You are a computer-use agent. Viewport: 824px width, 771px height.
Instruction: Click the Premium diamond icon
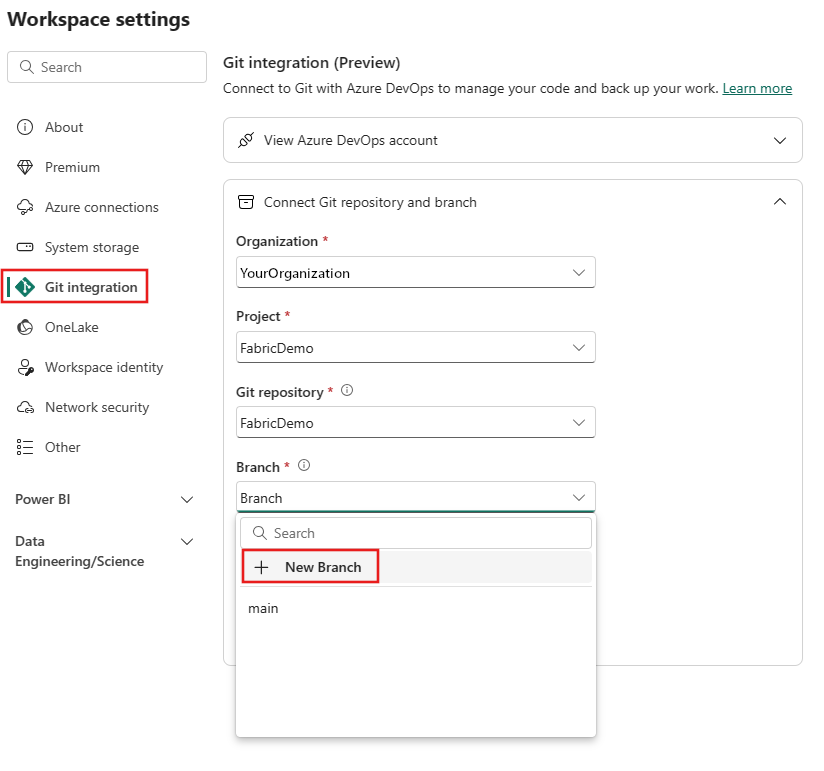pyautogui.click(x=25, y=167)
